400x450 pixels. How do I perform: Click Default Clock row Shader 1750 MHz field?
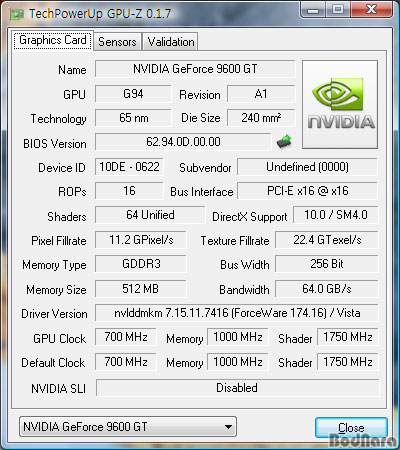click(348, 362)
